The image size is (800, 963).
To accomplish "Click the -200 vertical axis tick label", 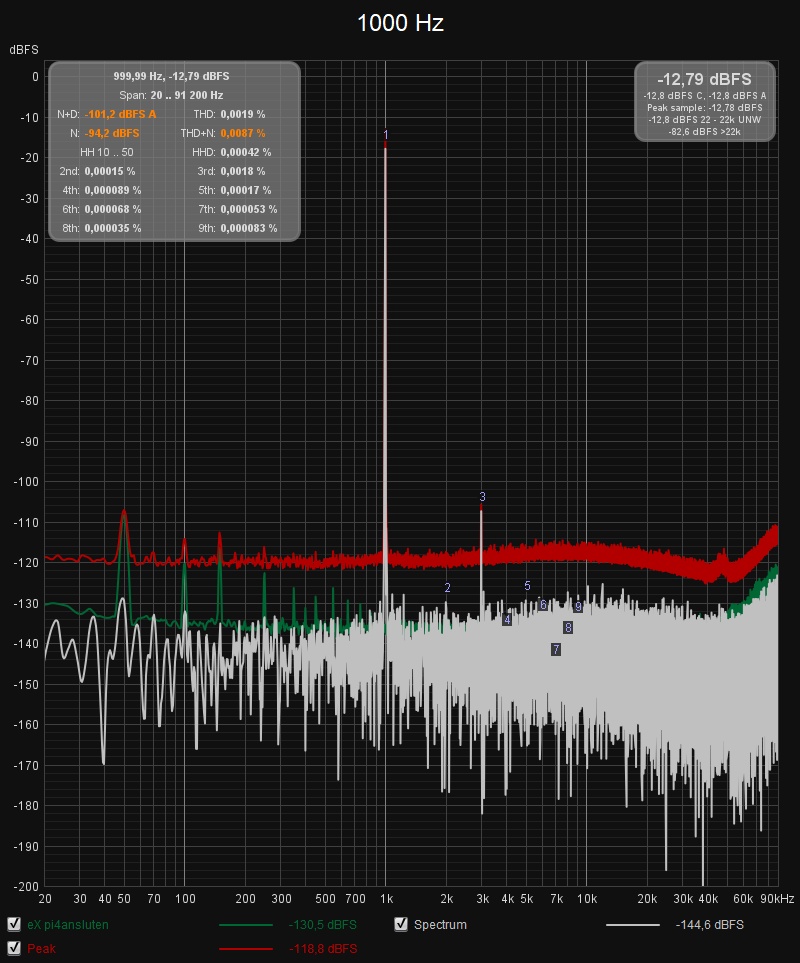I will point(26,887).
